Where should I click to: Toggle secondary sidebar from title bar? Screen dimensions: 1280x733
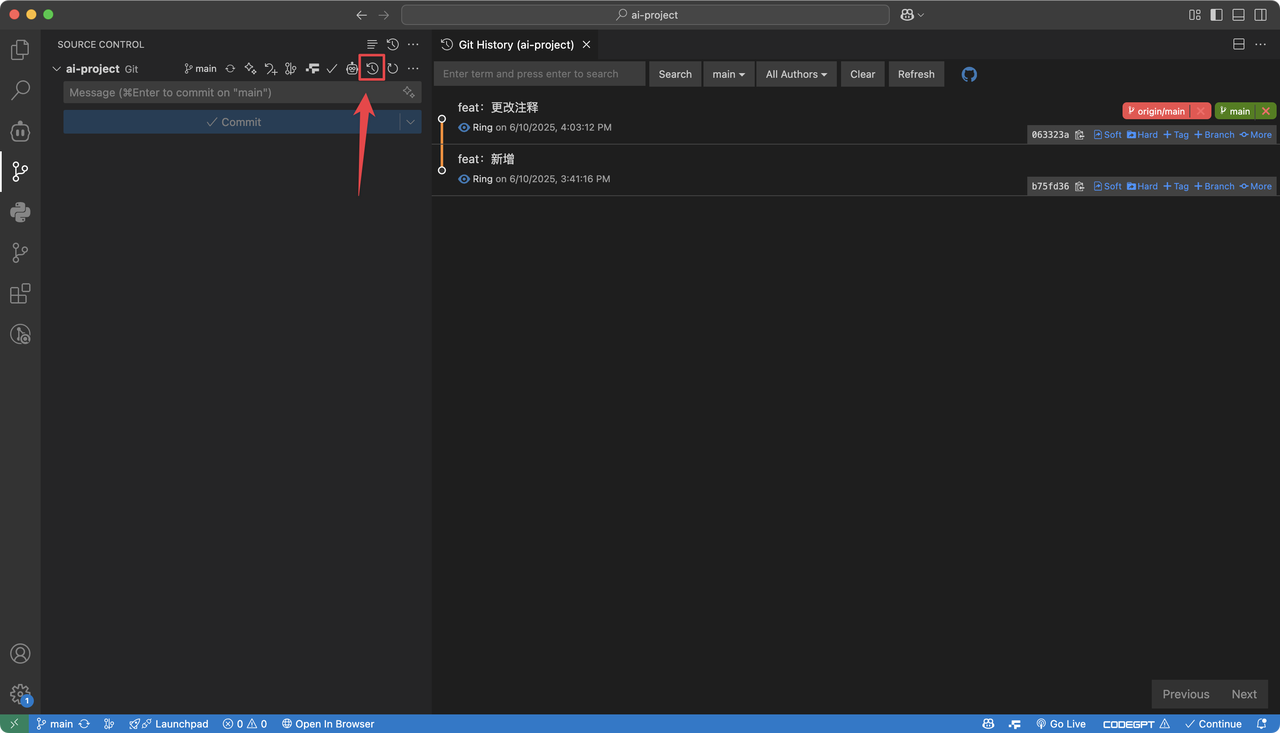[1260, 15]
